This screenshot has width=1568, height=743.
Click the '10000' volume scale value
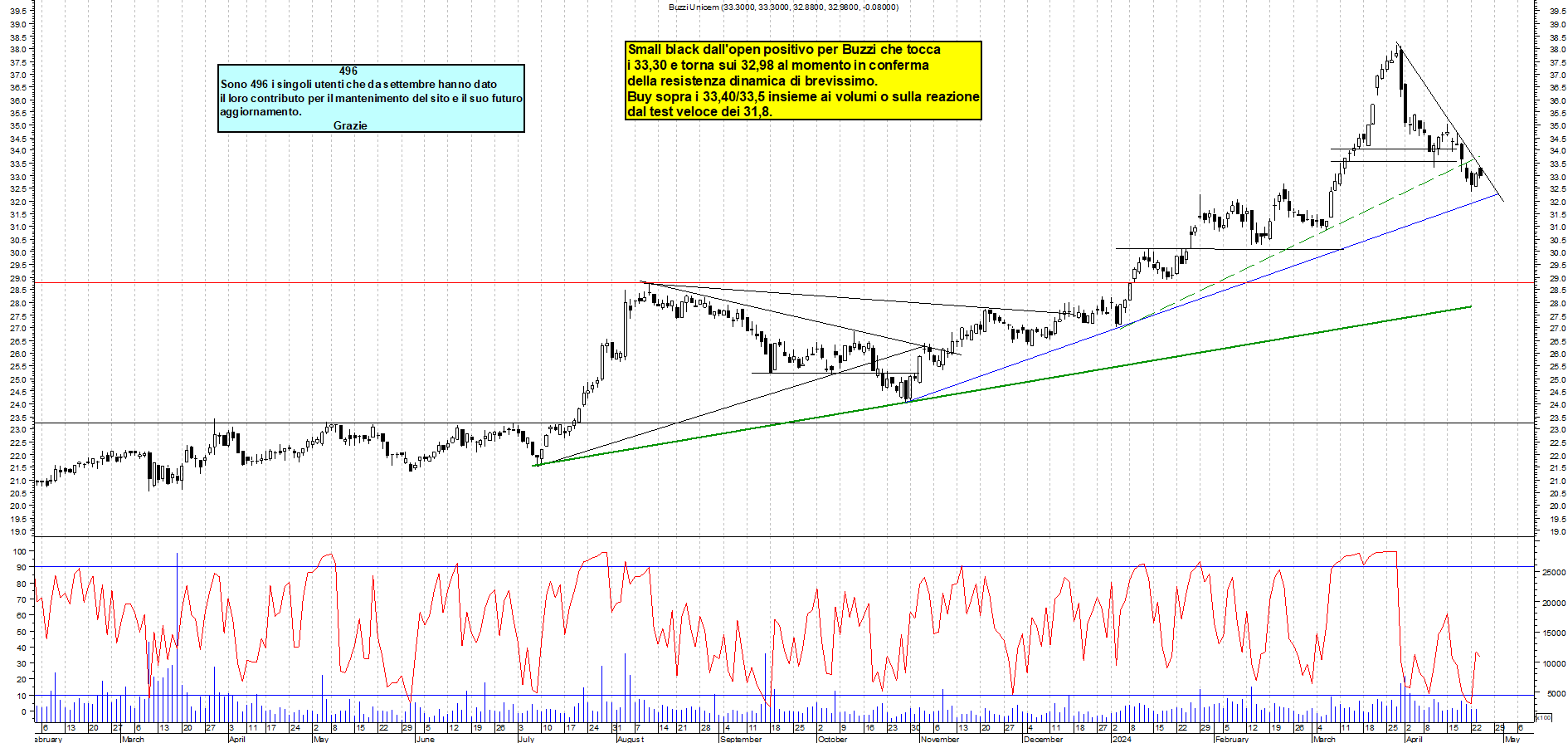tap(1554, 664)
